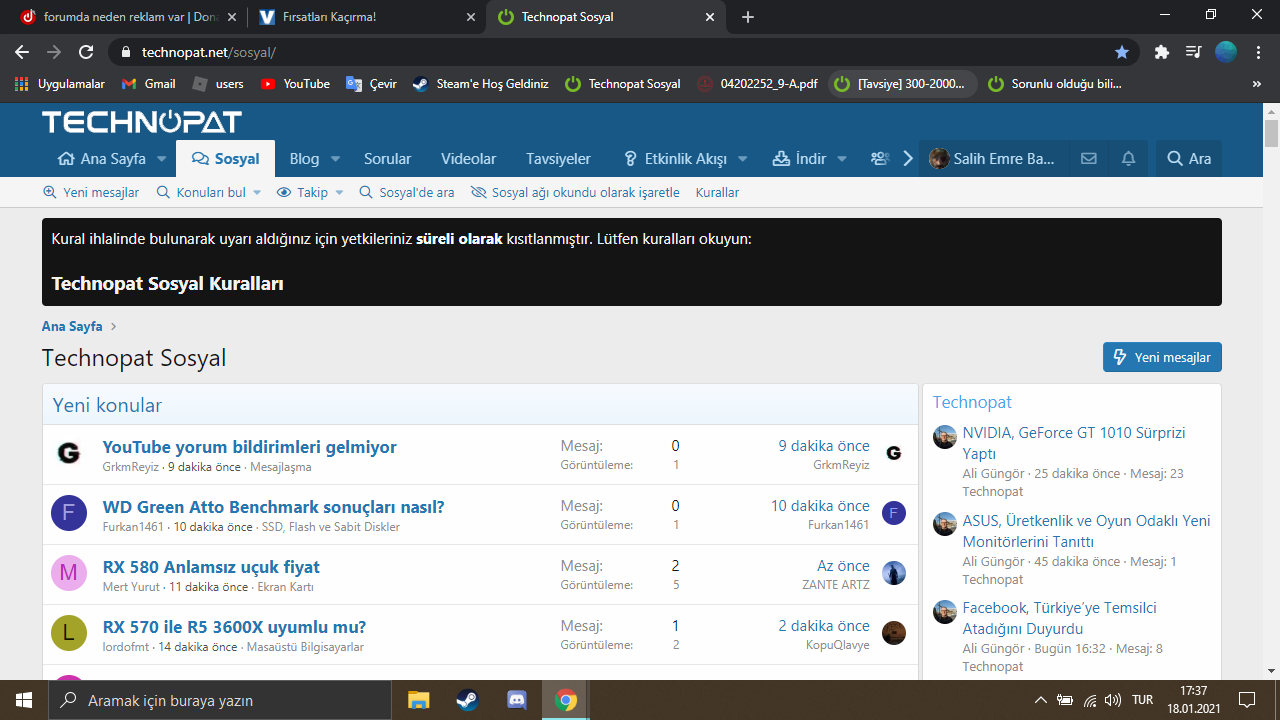Click Ali Güngör's avatar beside the ASUS article
This screenshot has width=1280, height=720.
coord(945,524)
